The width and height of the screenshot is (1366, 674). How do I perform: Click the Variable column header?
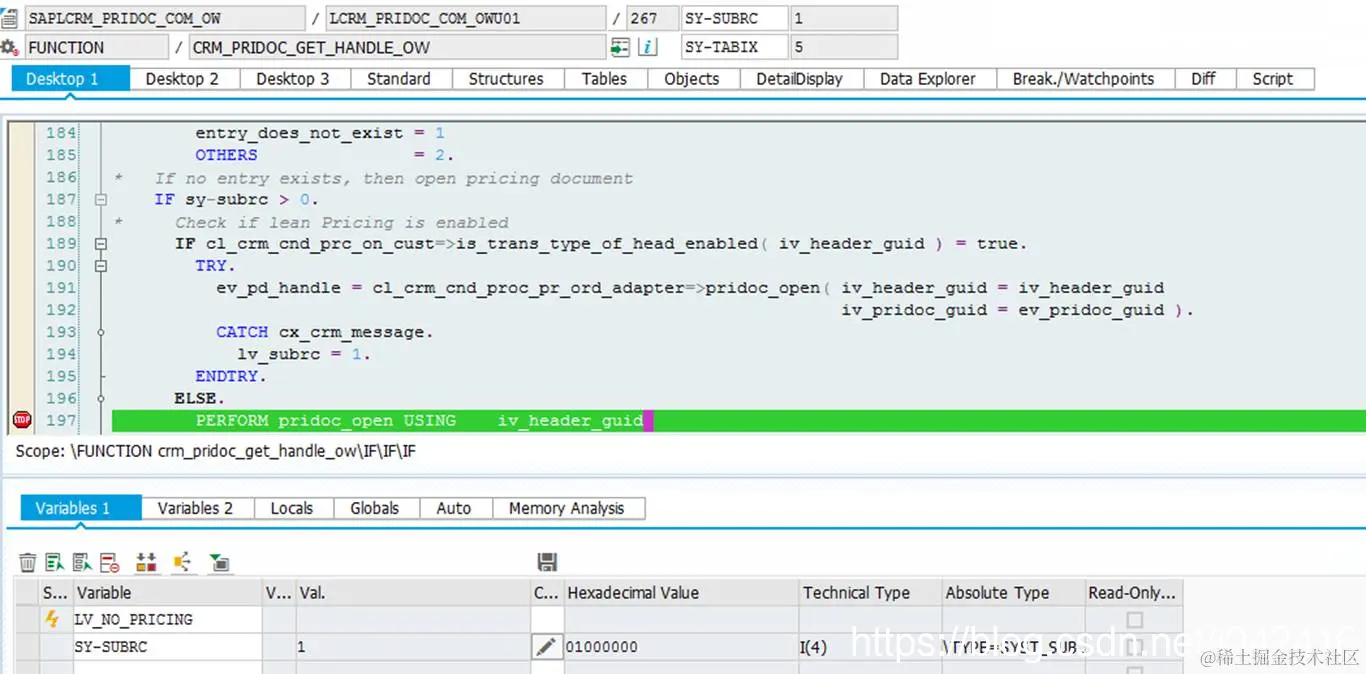(x=167, y=593)
